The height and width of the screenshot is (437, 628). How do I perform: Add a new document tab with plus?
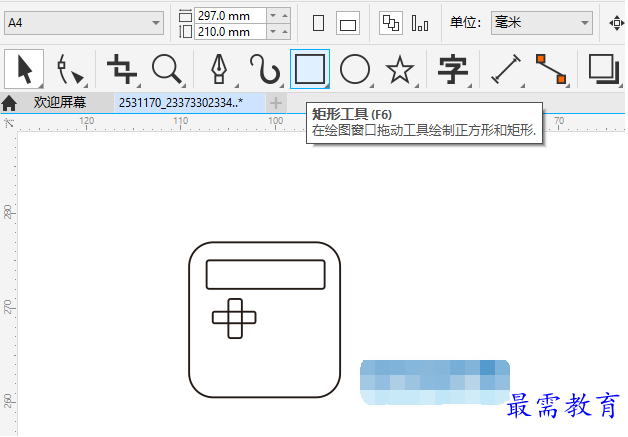pos(276,103)
